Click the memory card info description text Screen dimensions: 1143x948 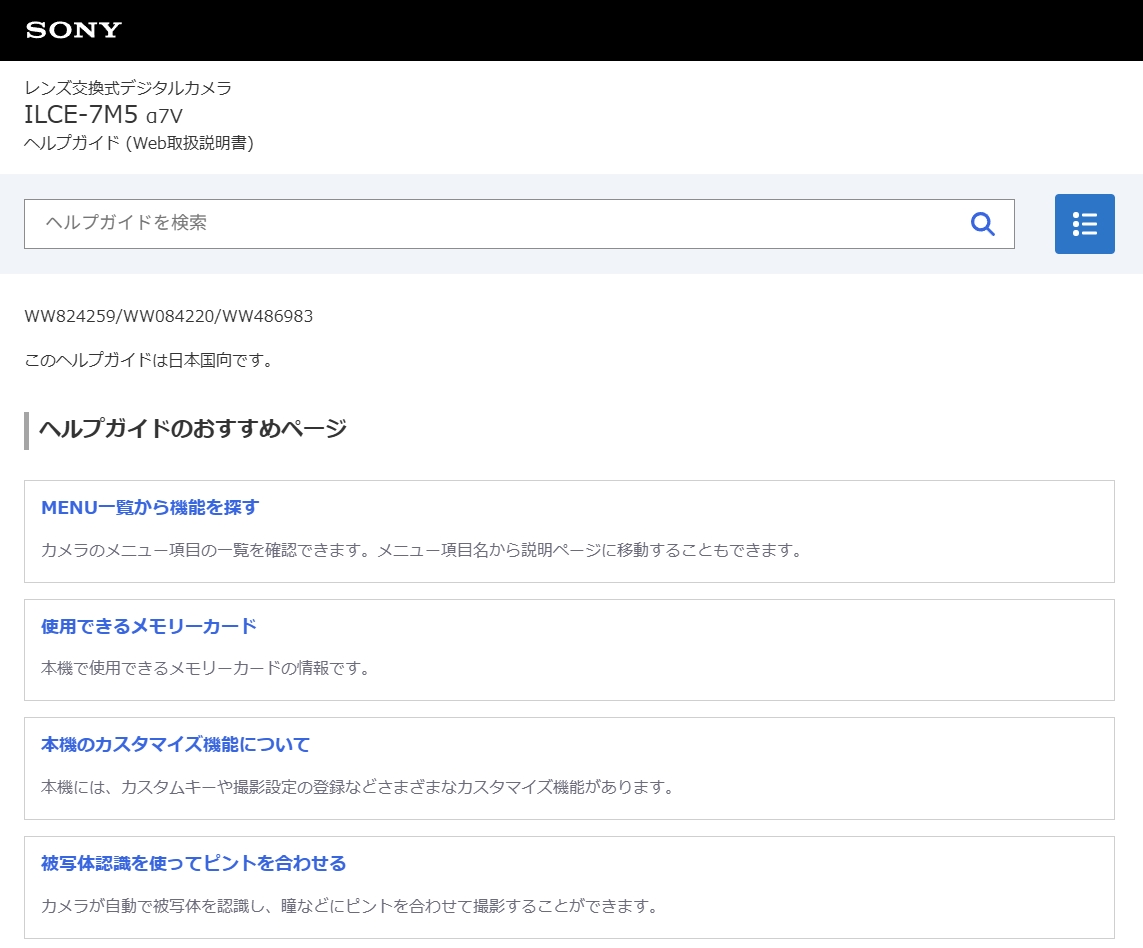pyautogui.click(x=205, y=668)
